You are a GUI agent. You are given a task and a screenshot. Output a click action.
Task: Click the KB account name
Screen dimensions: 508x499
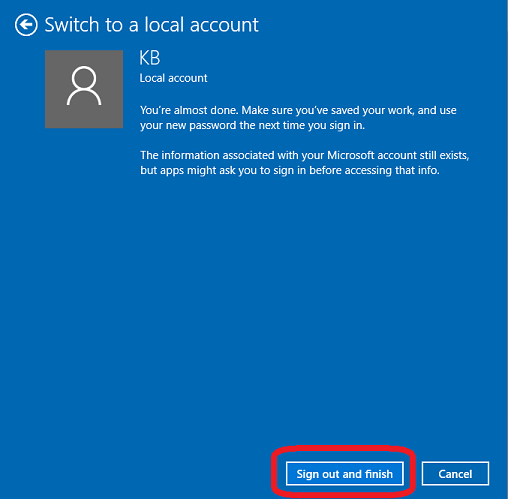tap(150, 58)
